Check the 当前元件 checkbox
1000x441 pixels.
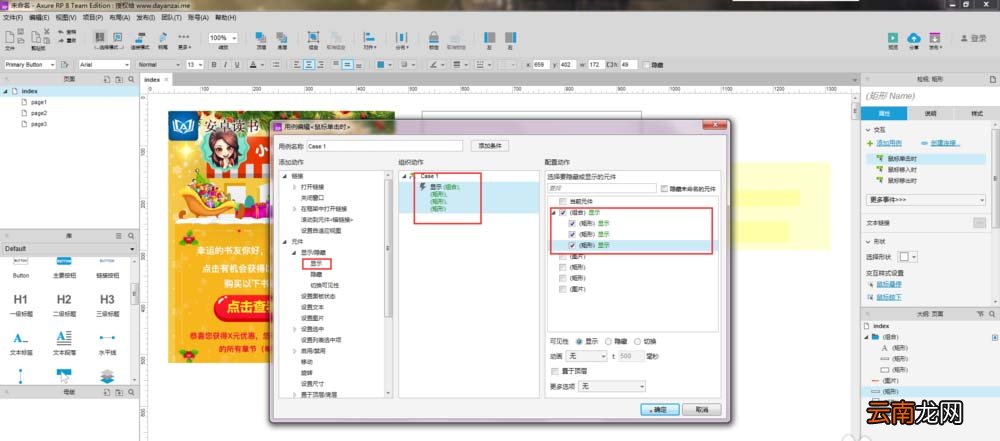pyautogui.click(x=562, y=201)
